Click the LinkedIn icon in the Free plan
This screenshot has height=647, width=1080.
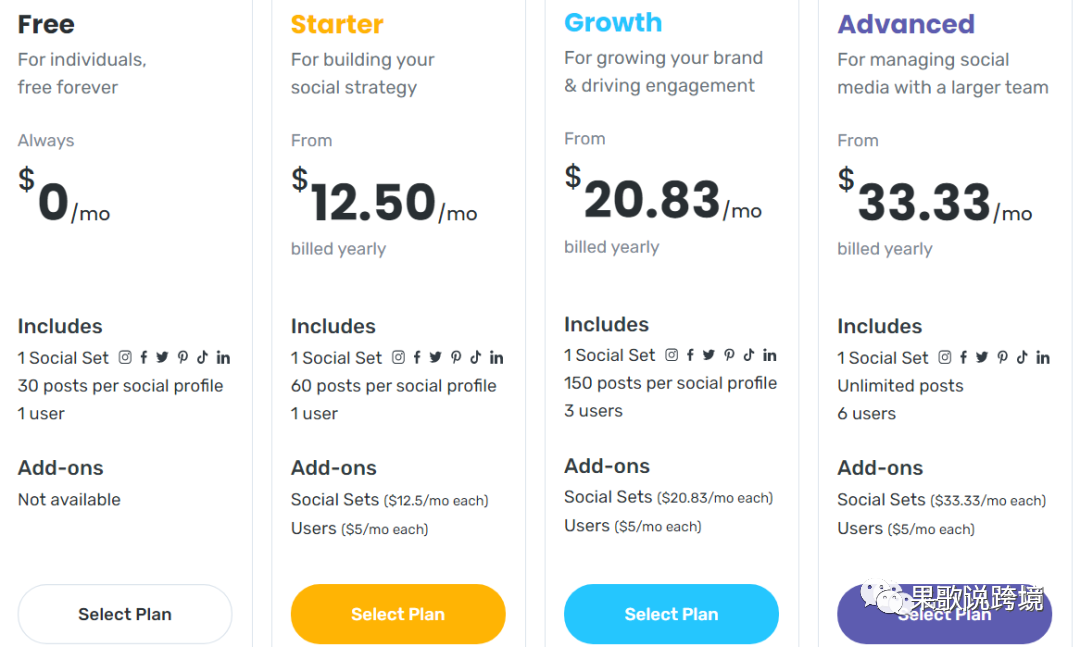click(223, 358)
